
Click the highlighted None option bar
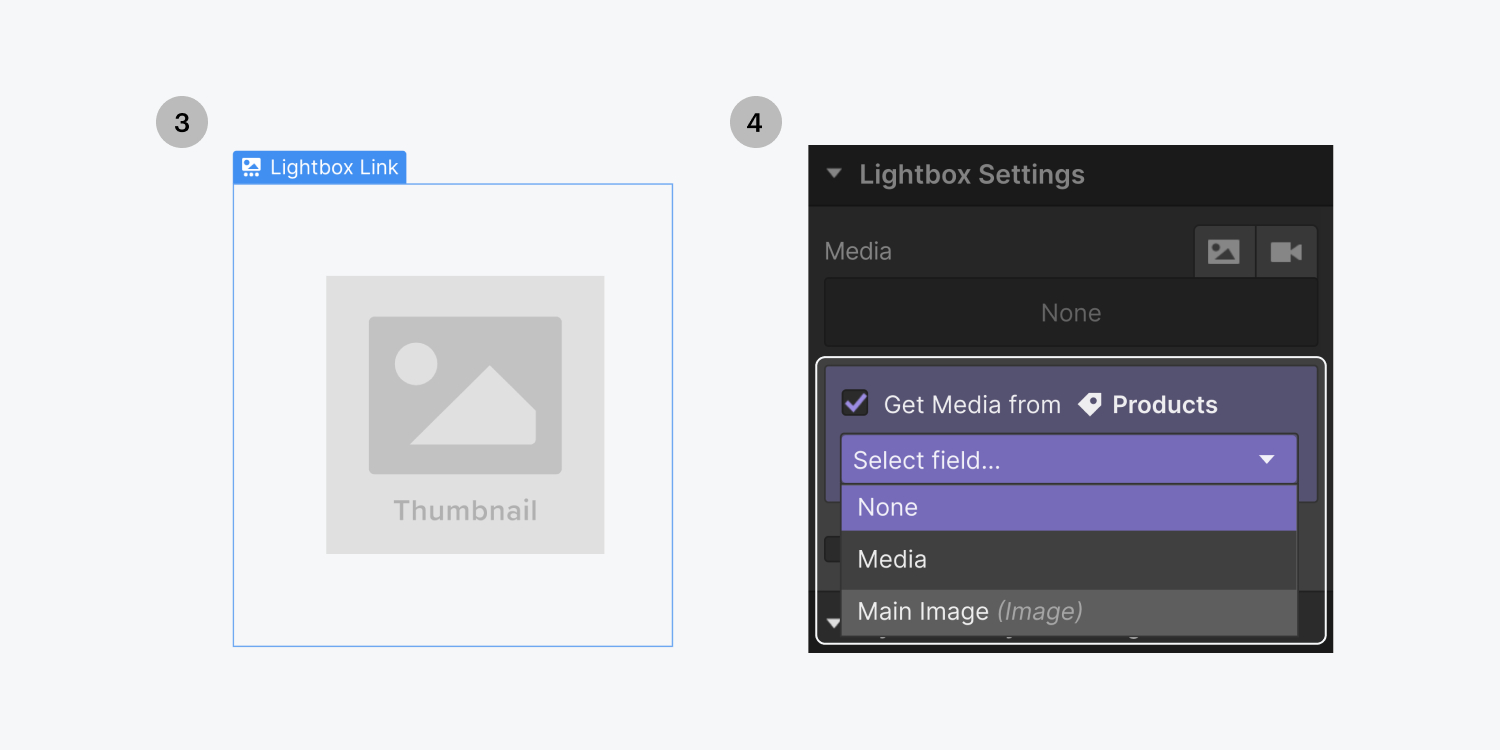point(1068,507)
